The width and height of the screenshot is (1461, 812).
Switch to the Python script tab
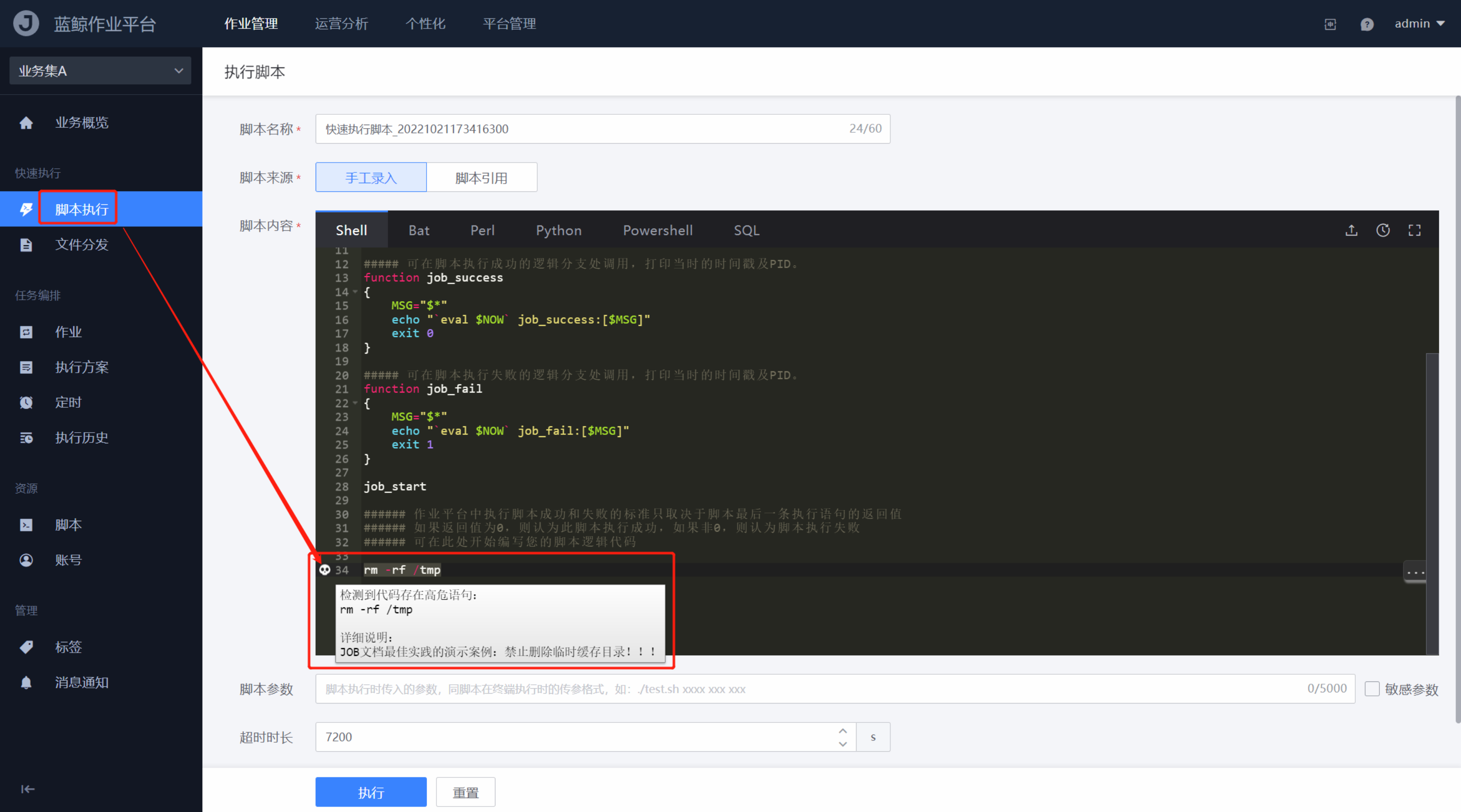[558, 230]
